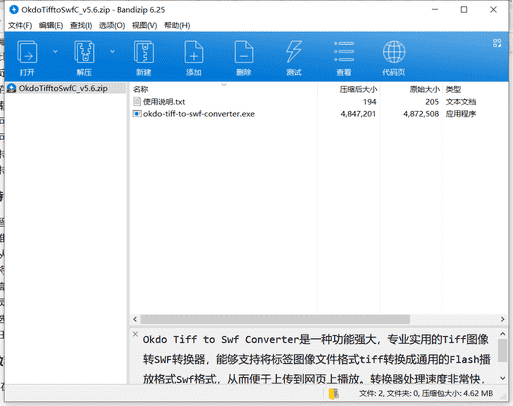
Task: Click the Bandizip app icon in title bar
Action: coord(14,10)
